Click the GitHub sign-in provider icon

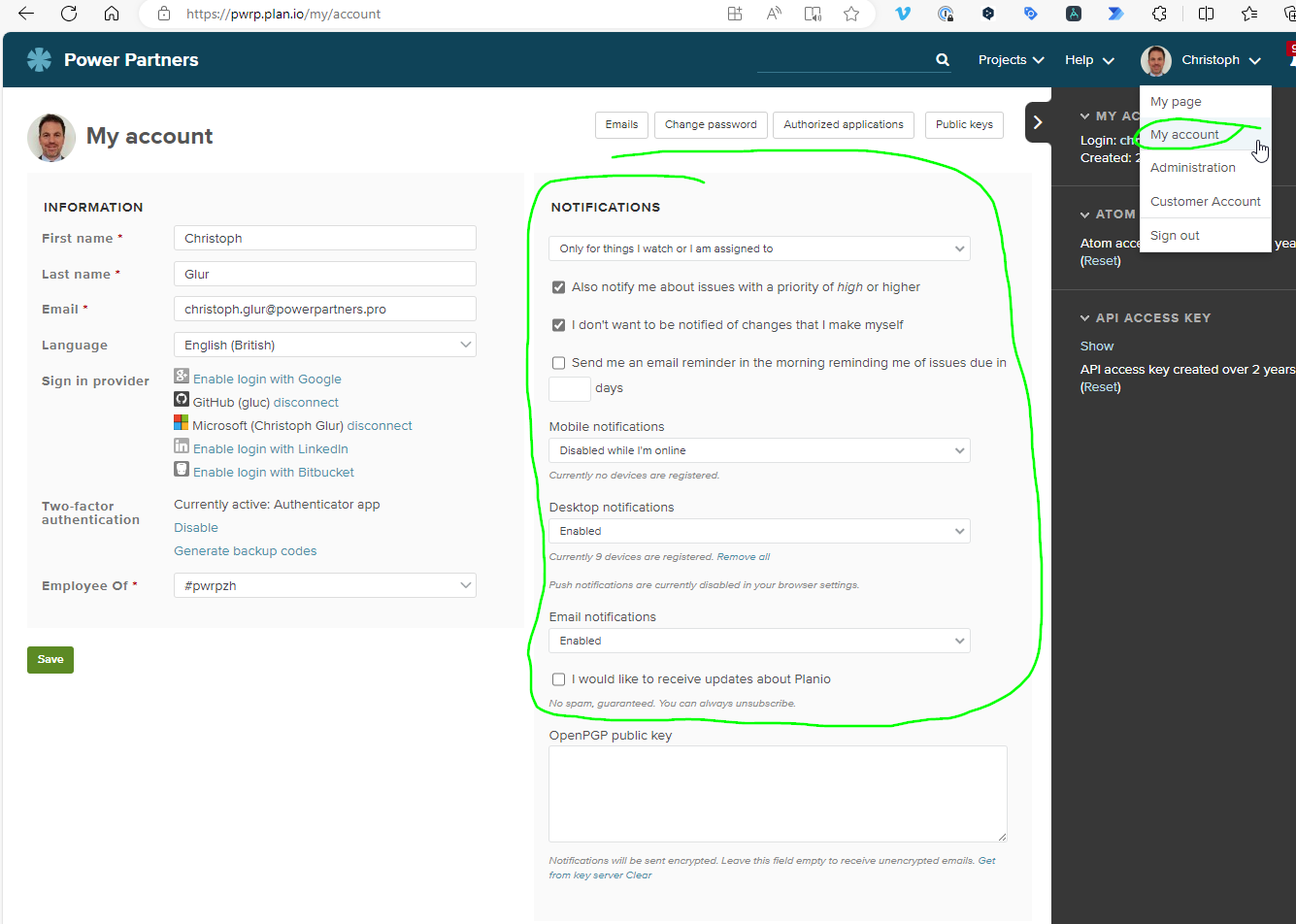[182, 399]
